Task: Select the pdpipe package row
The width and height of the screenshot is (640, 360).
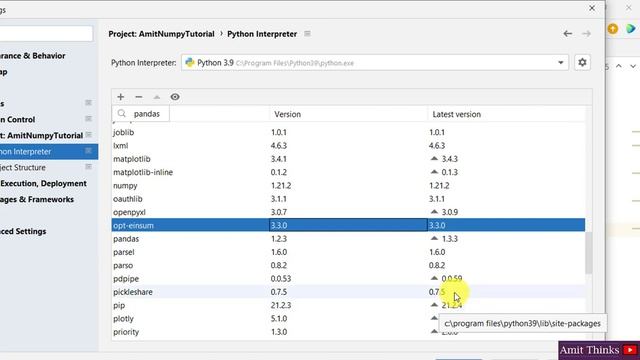Action: tap(348, 279)
